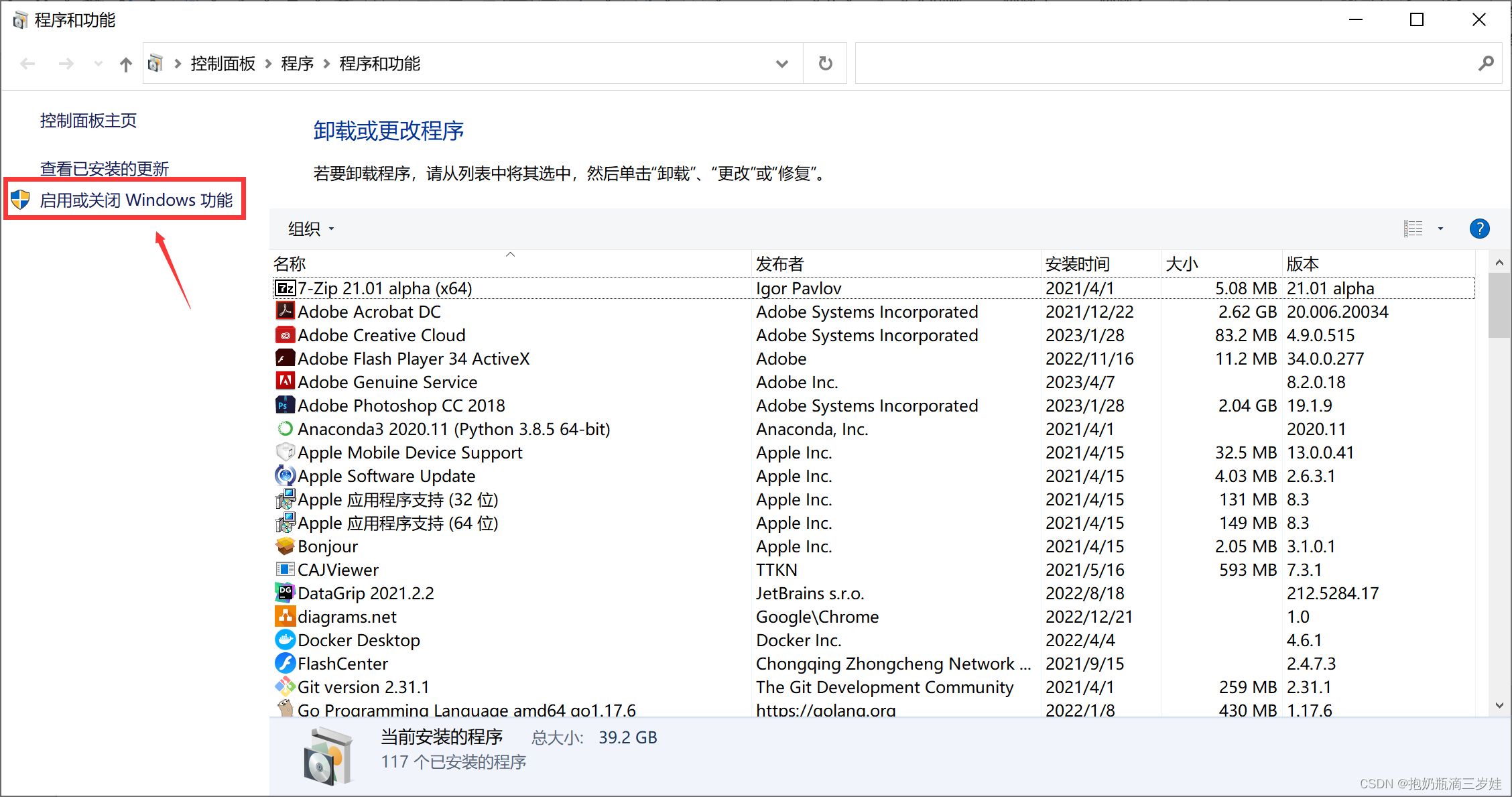Image resolution: width=1512 pixels, height=797 pixels.
Task: Open the 查看已安装的更新 link
Action: click(105, 169)
